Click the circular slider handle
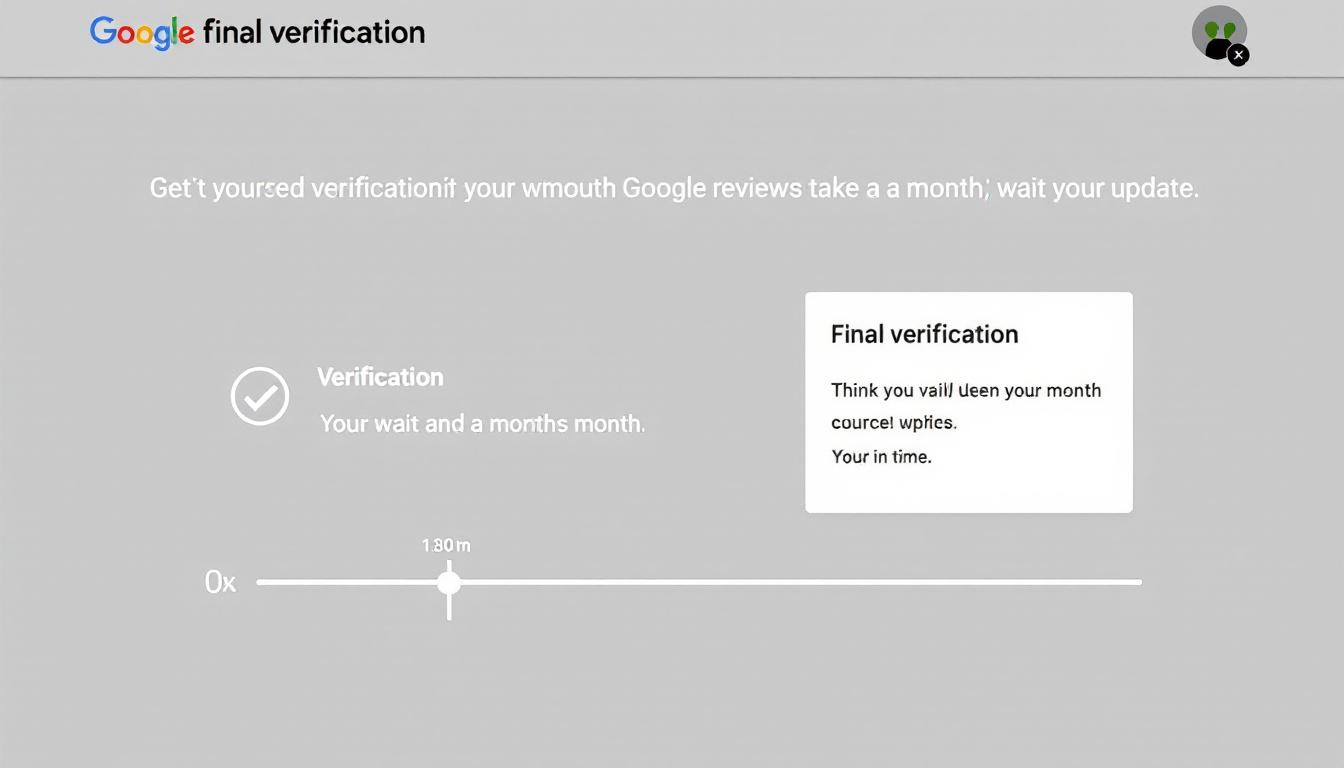The height and width of the screenshot is (768, 1344). 448,582
